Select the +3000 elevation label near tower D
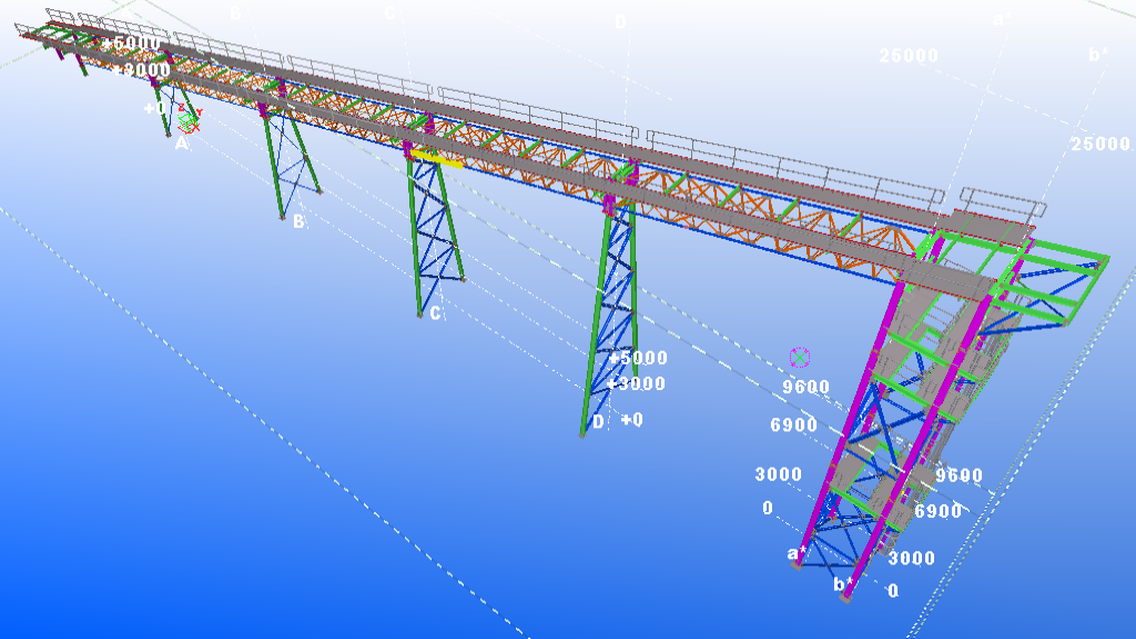 coord(636,384)
